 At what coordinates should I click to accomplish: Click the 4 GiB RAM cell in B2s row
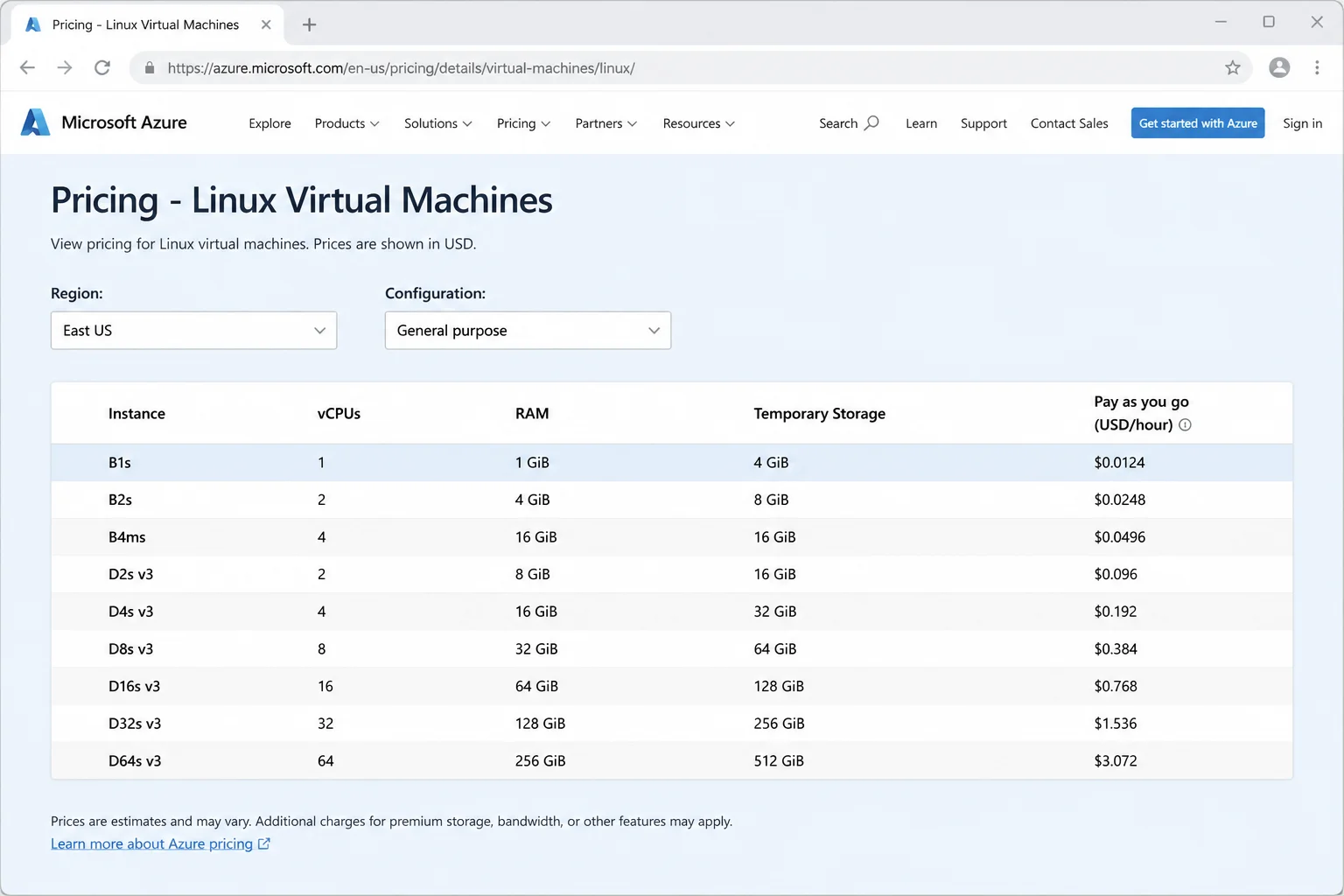pos(532,500)
